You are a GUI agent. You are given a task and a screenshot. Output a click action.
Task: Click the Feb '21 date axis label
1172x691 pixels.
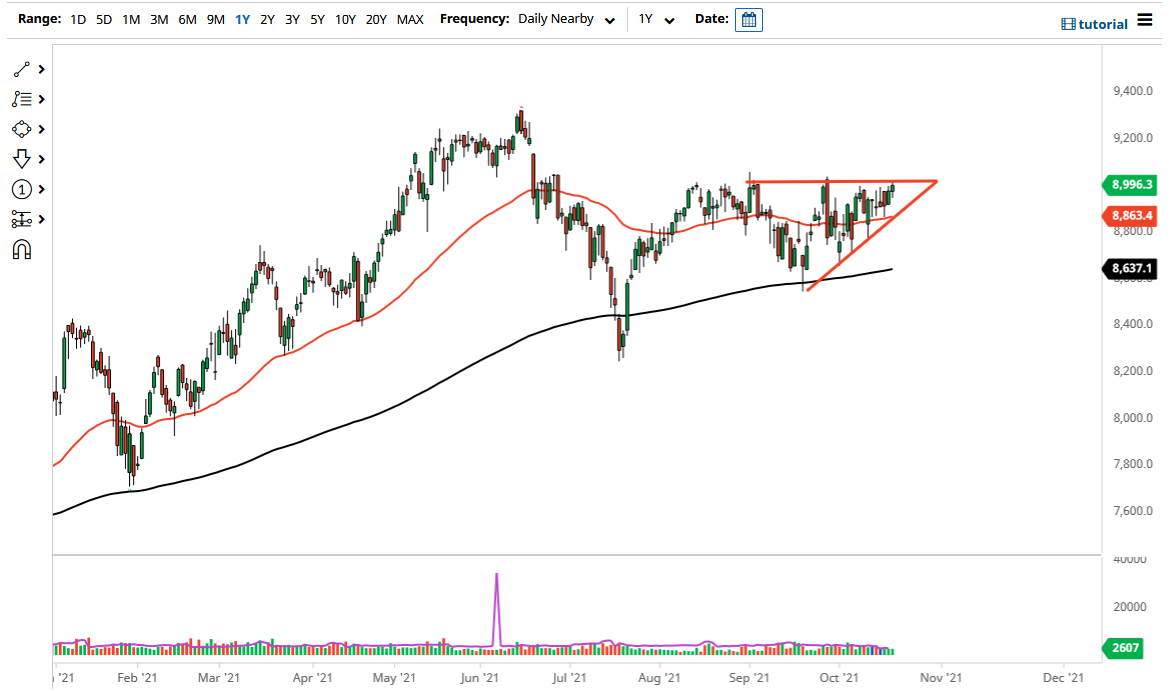tap(137, 678)
